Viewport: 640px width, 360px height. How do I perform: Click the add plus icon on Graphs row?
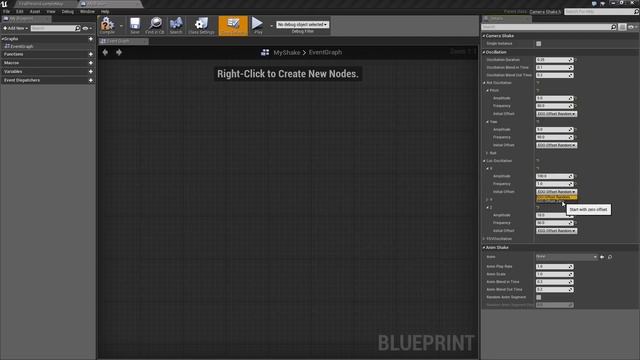(x=91, y=39)
